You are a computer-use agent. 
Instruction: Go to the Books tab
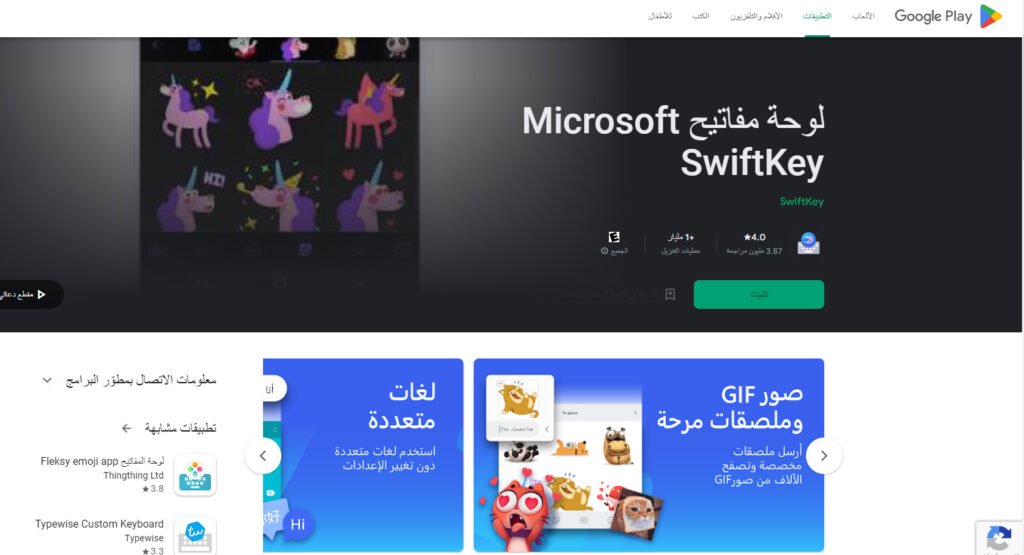[x=701, y=16]
